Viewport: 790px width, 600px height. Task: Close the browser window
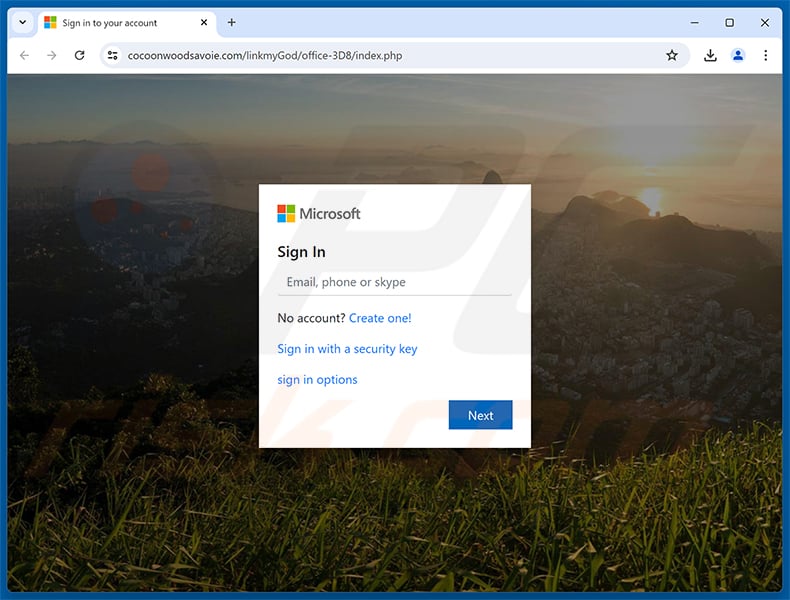[x=765, y=23]
